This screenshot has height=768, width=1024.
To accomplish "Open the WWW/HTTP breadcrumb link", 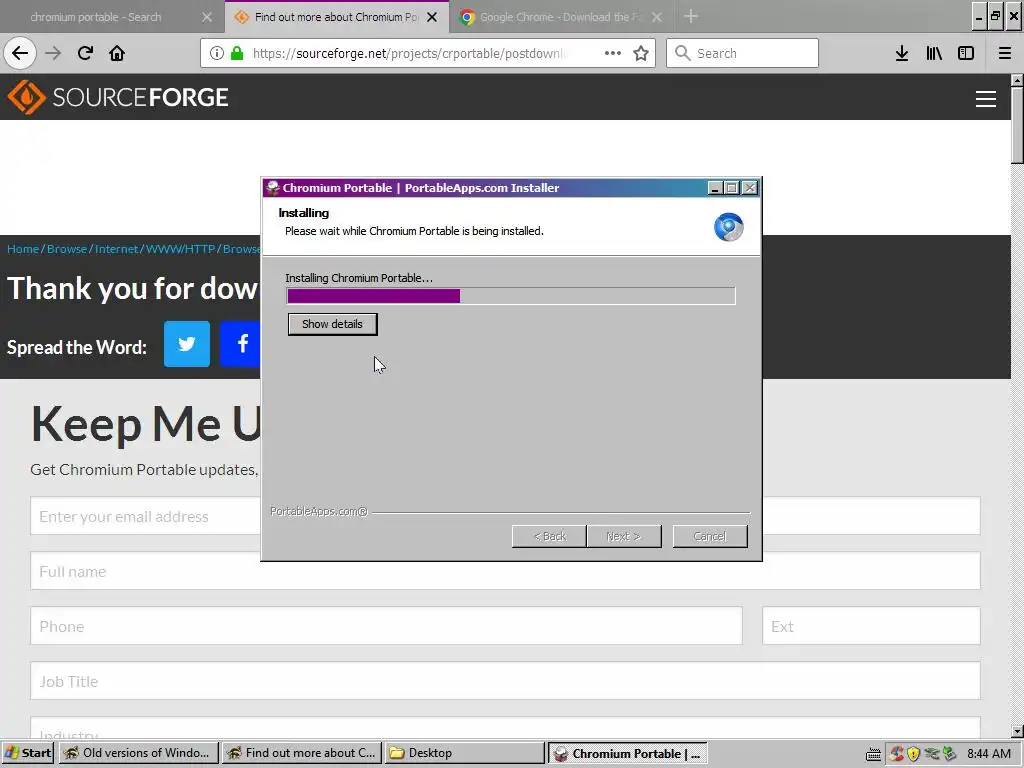I will (180, 249).
